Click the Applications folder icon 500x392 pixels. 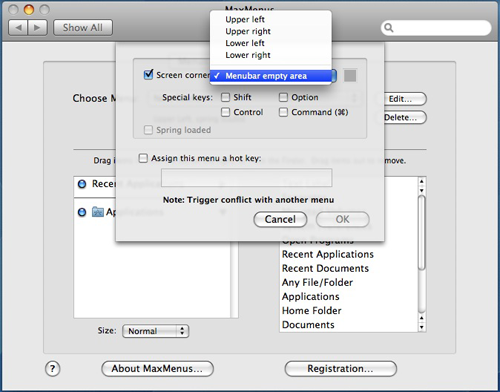click(x=98, y=212)
